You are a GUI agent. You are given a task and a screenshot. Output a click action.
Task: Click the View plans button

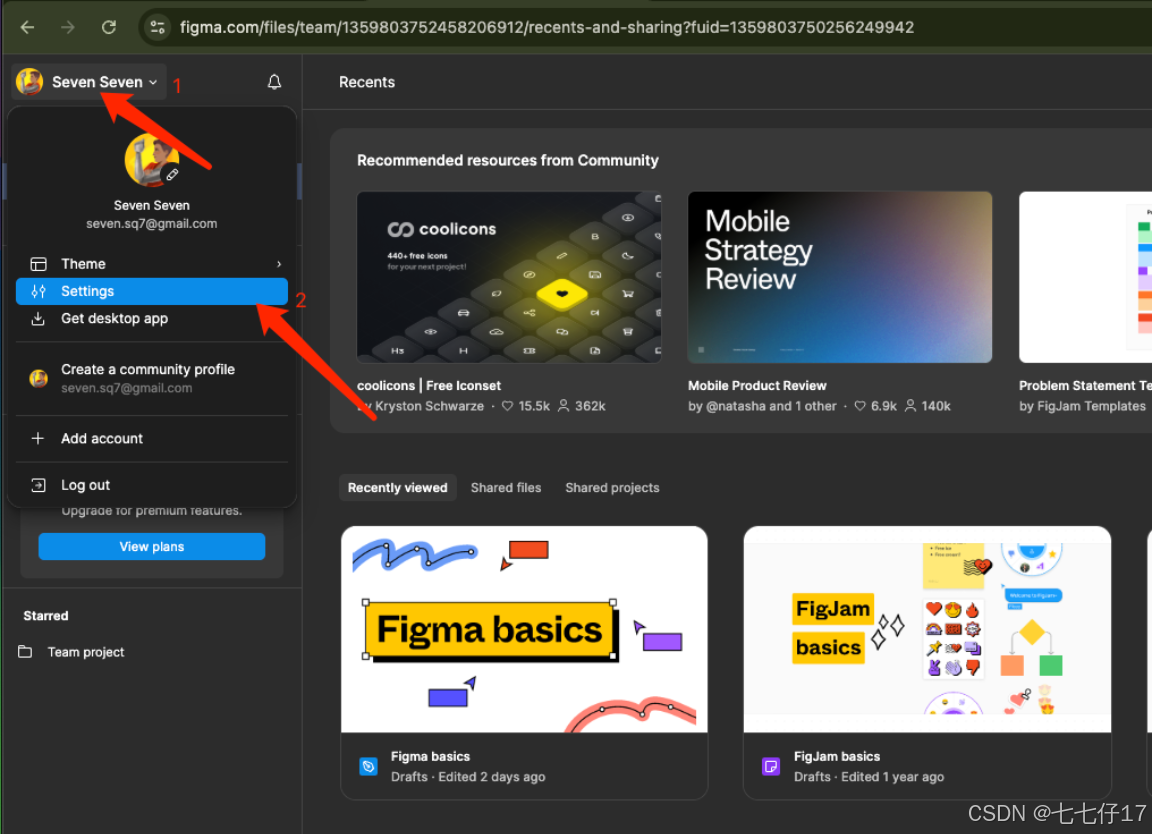pyautogui.click(x=151, y=547)
